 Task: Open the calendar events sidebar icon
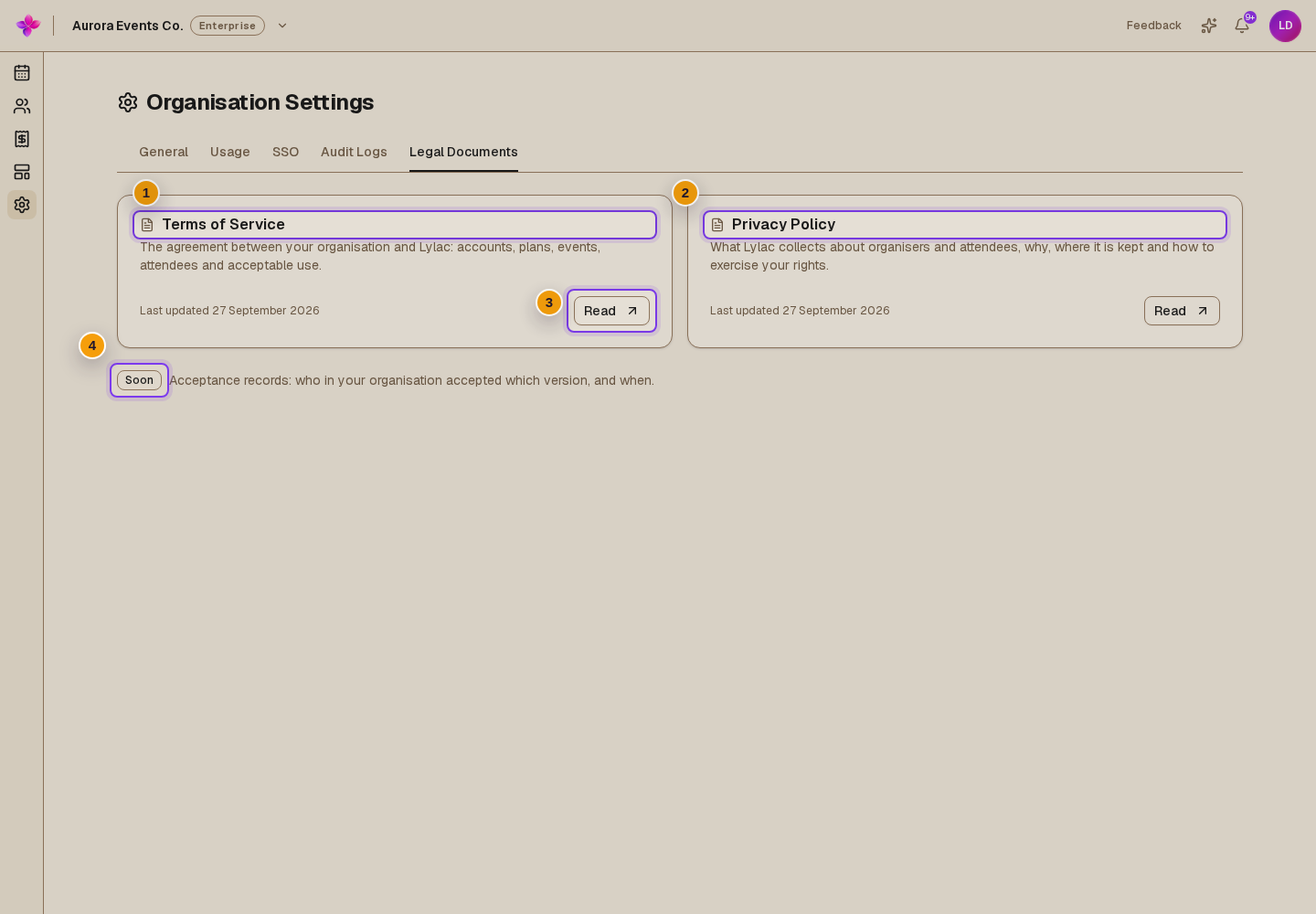pos(22,73)
